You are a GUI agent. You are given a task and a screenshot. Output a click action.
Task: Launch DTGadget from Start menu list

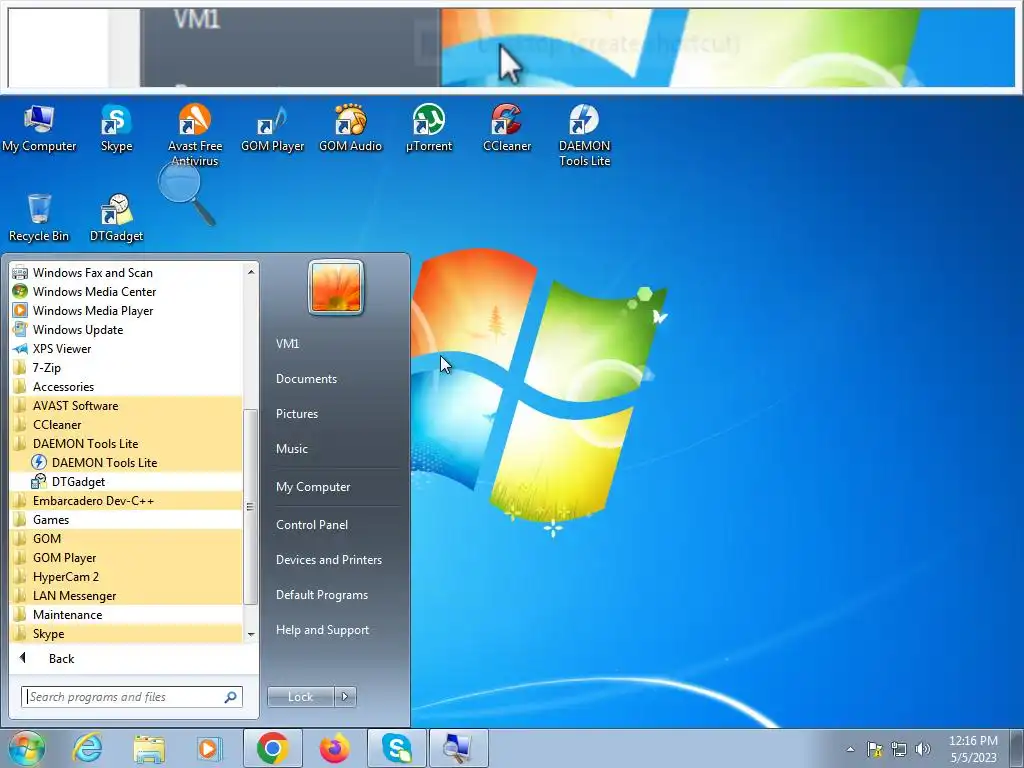click(x=127, y=482)
